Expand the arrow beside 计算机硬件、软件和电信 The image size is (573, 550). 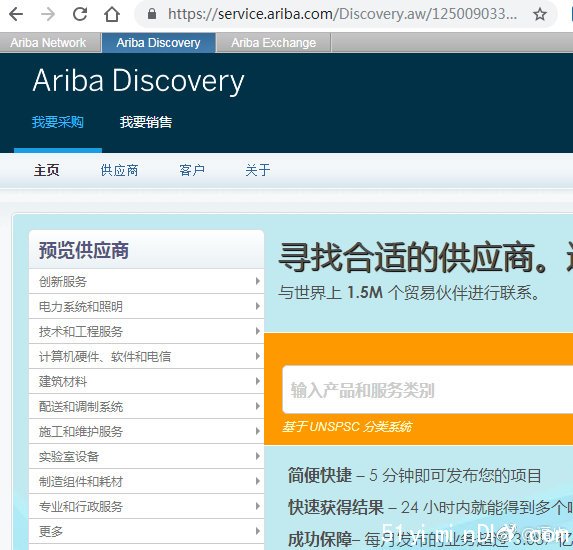258,356
